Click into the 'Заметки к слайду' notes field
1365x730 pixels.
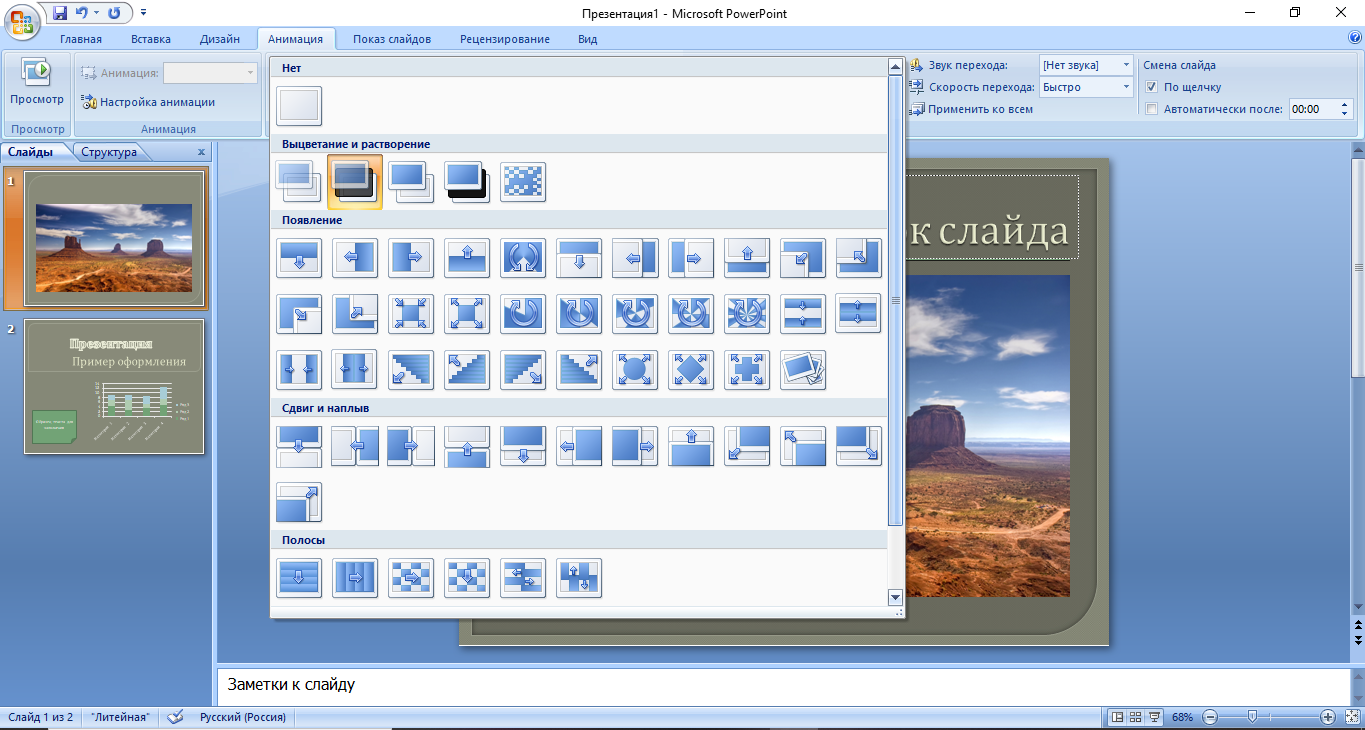click(x=783, y=685)
